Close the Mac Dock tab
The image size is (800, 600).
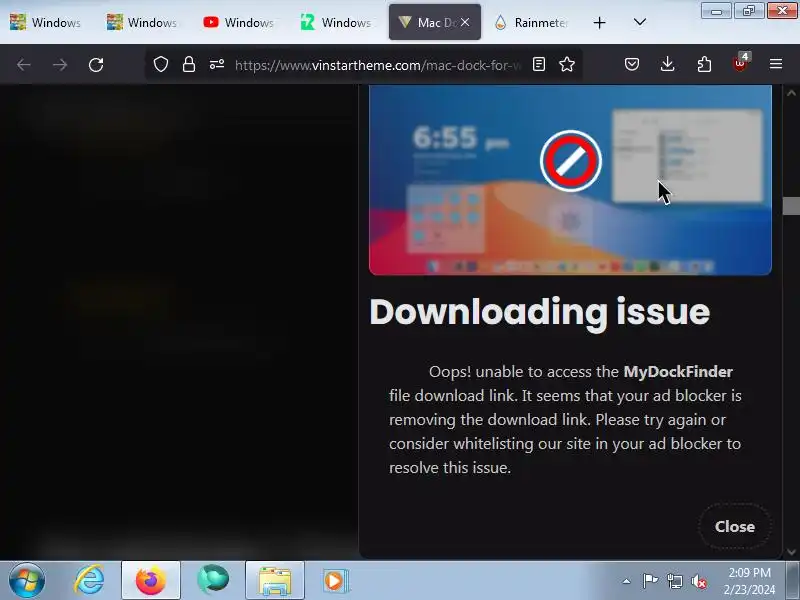(465, 22)
